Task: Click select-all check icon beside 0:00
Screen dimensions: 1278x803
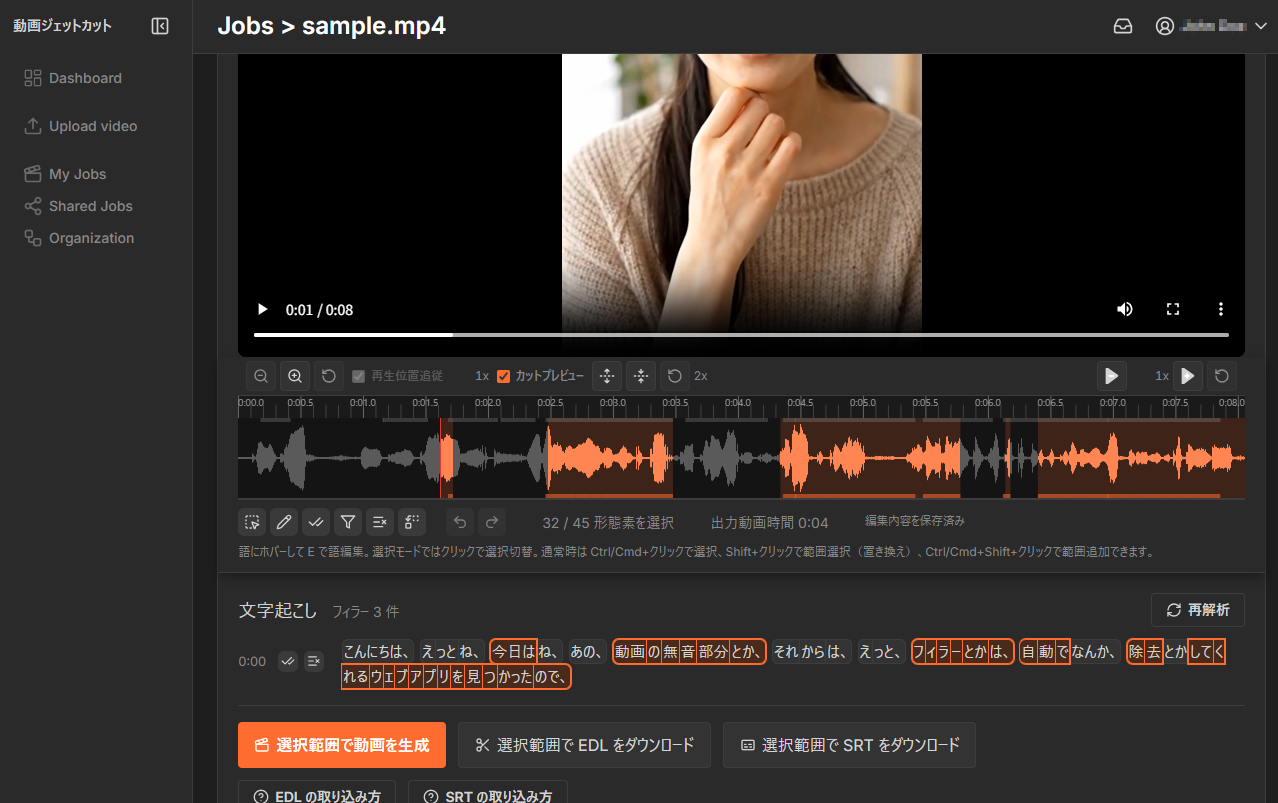Action: pos(288,661)
